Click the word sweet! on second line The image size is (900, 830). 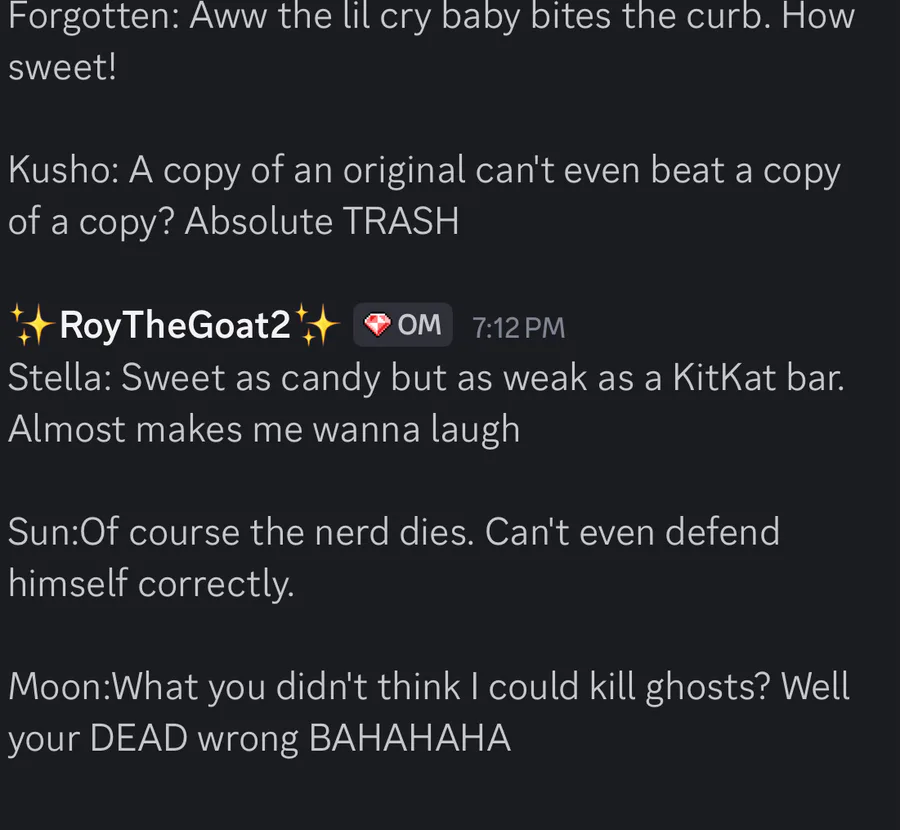[x=63, y=67]
